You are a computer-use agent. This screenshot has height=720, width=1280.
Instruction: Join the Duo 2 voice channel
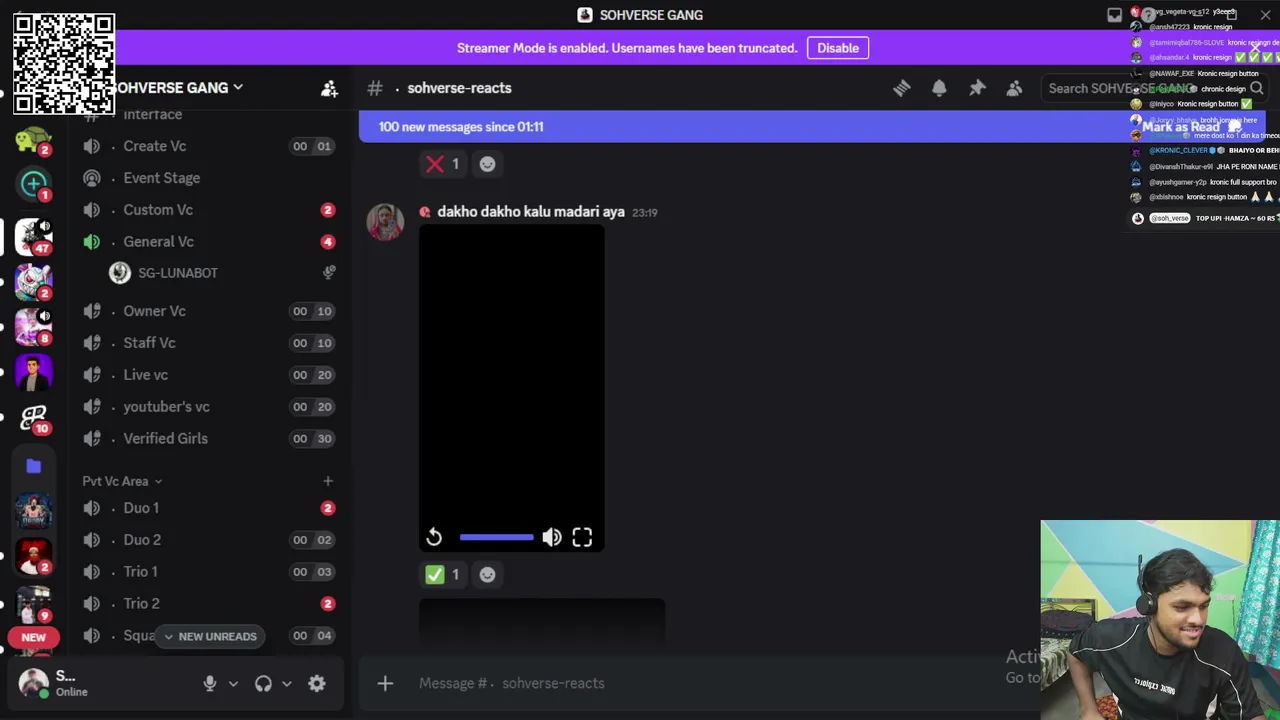point(208,540)
